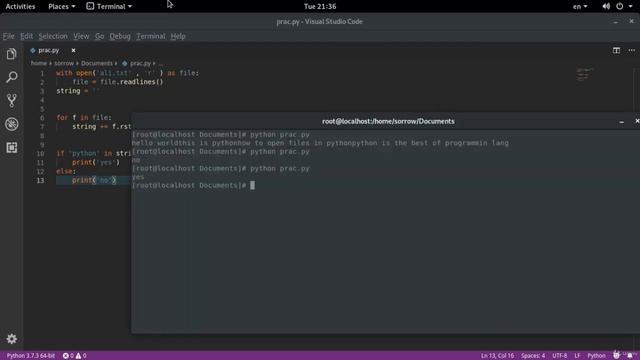Open the Source Control view
Image resolution: width=640 pixels, height=360 pixels.
11,100
